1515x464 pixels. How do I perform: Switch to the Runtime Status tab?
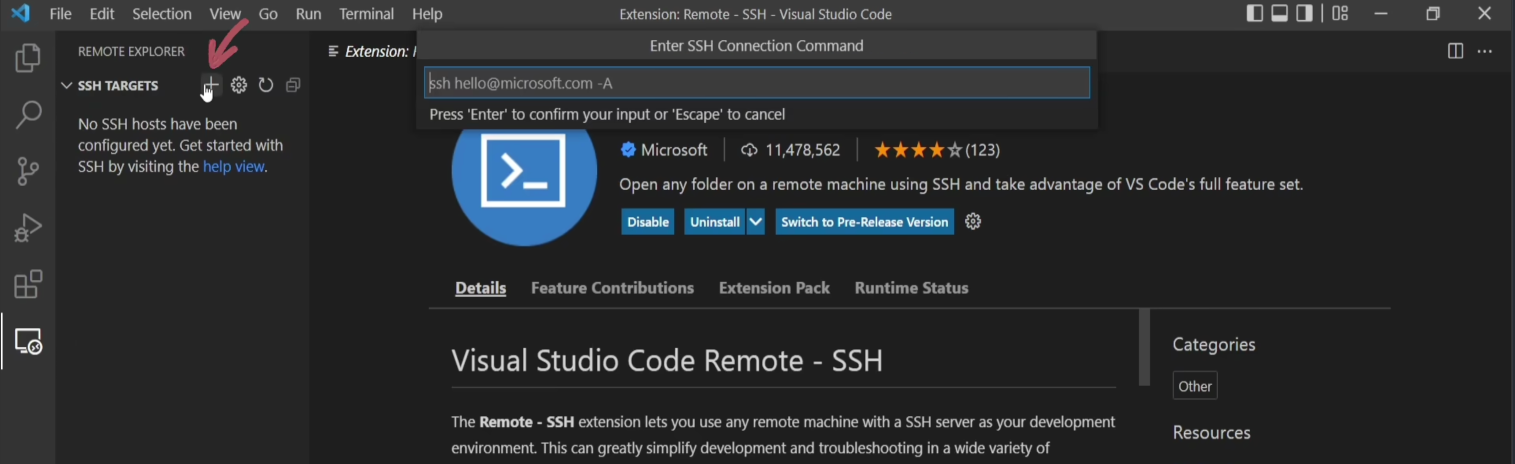[911, 288]
